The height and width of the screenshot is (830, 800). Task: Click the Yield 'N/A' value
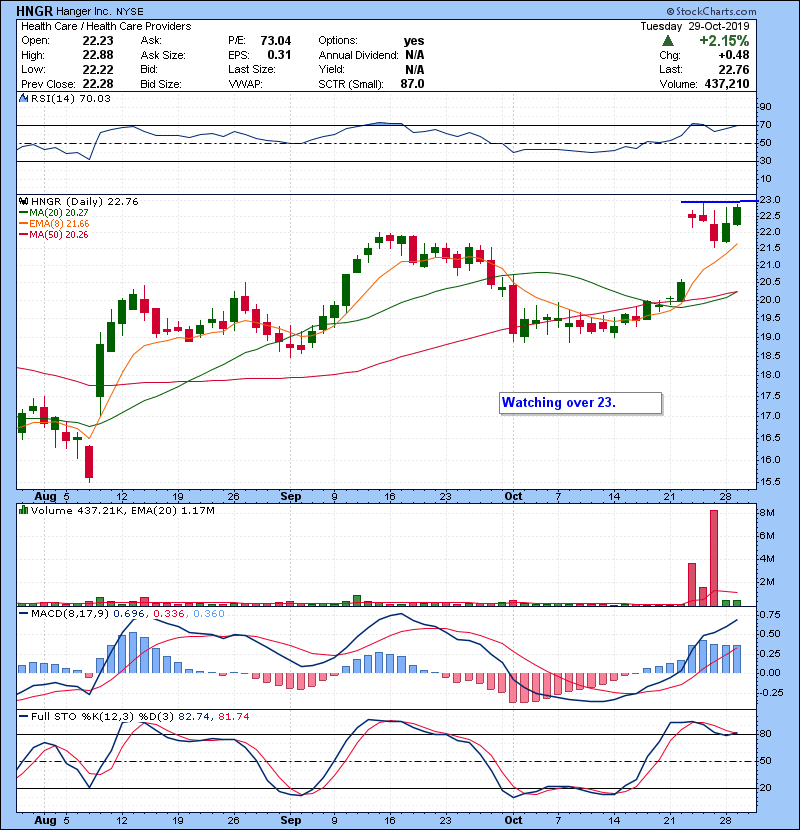coord(415,69)
